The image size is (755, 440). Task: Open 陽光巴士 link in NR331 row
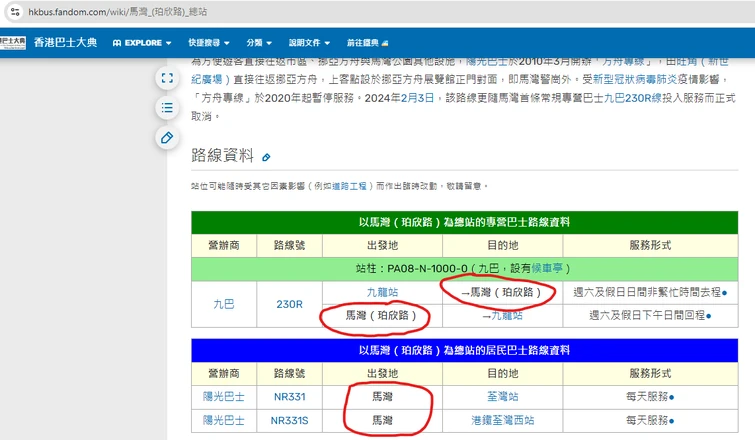coord(224,397)
